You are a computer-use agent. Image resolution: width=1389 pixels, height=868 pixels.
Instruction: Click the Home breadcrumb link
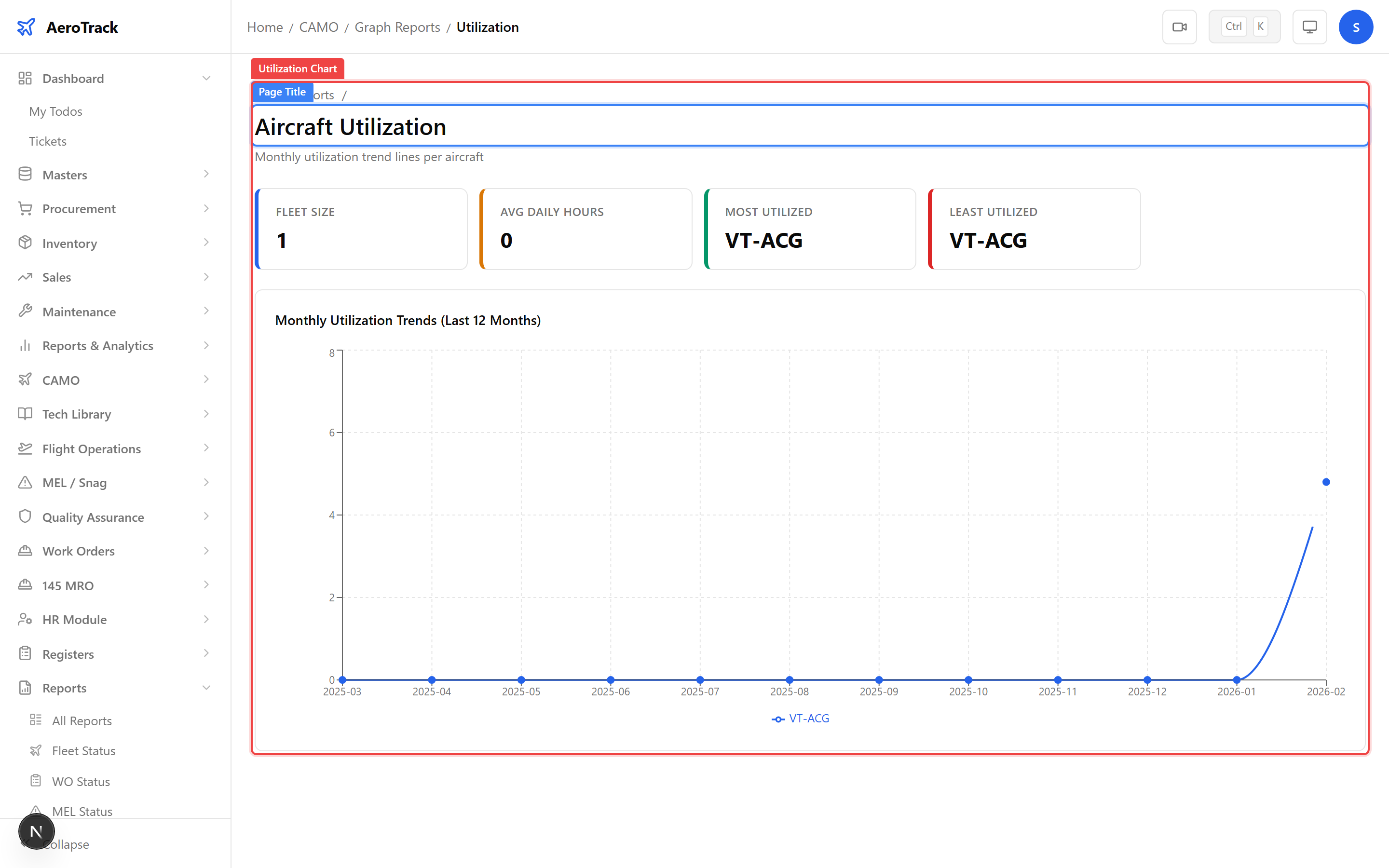(x=265, y=27)
